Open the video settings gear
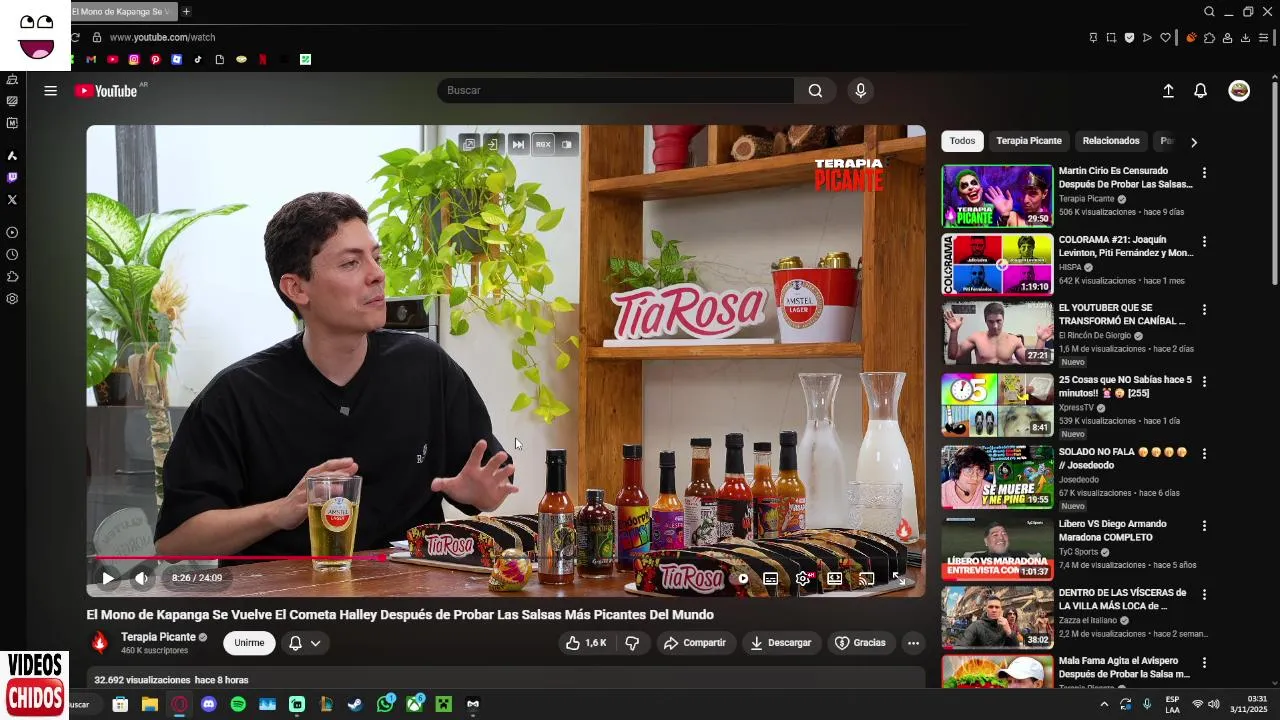The image size is (1280, 720). pos(802,578)
